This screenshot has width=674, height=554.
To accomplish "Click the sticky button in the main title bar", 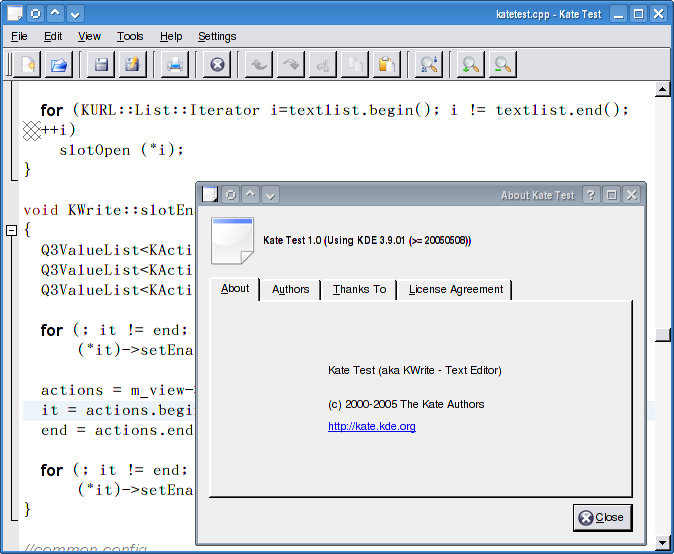I will [36, 14].
